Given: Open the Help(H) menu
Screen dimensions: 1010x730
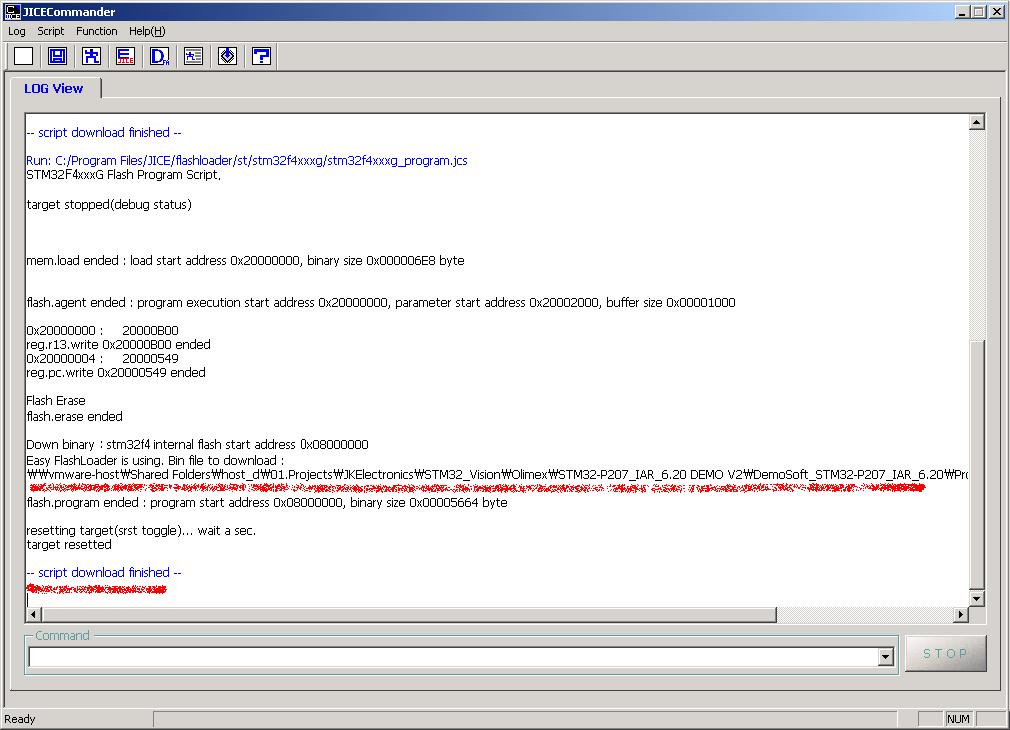Looking at the screenshot, I should tap(147, 31).
